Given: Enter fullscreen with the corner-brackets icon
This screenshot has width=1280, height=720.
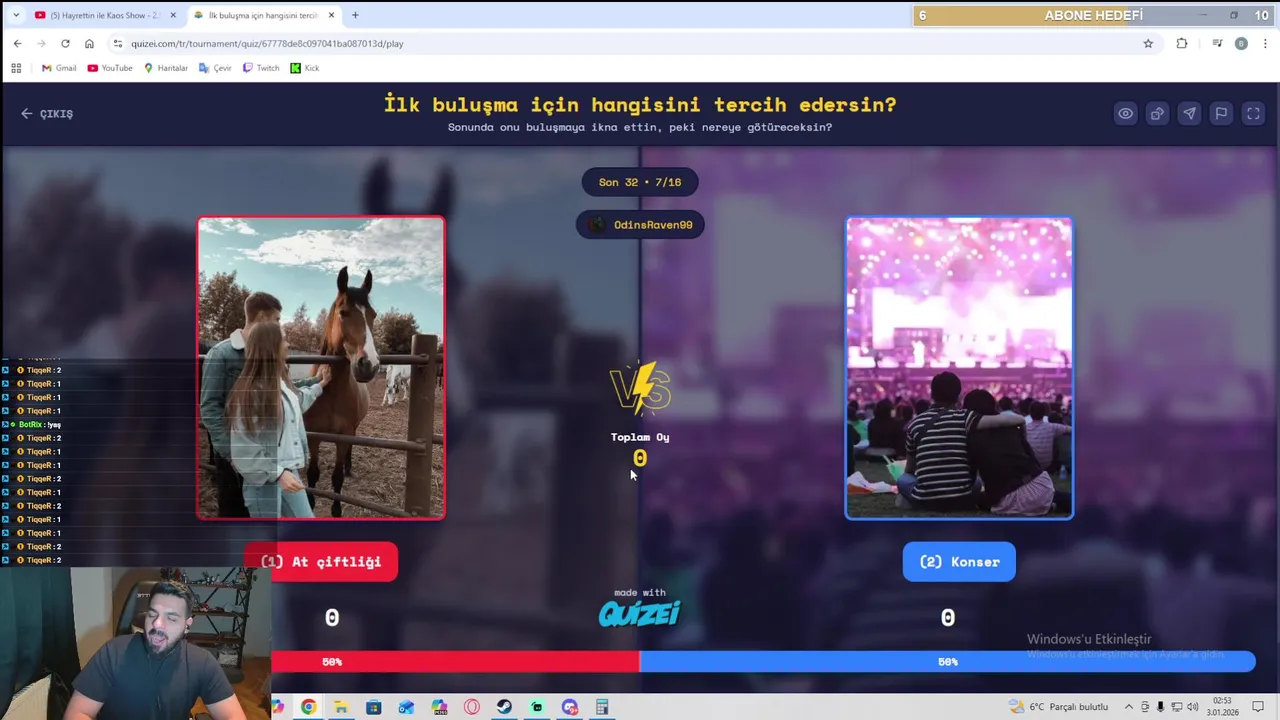Looking at the screenshot, I should [1253, 114].
